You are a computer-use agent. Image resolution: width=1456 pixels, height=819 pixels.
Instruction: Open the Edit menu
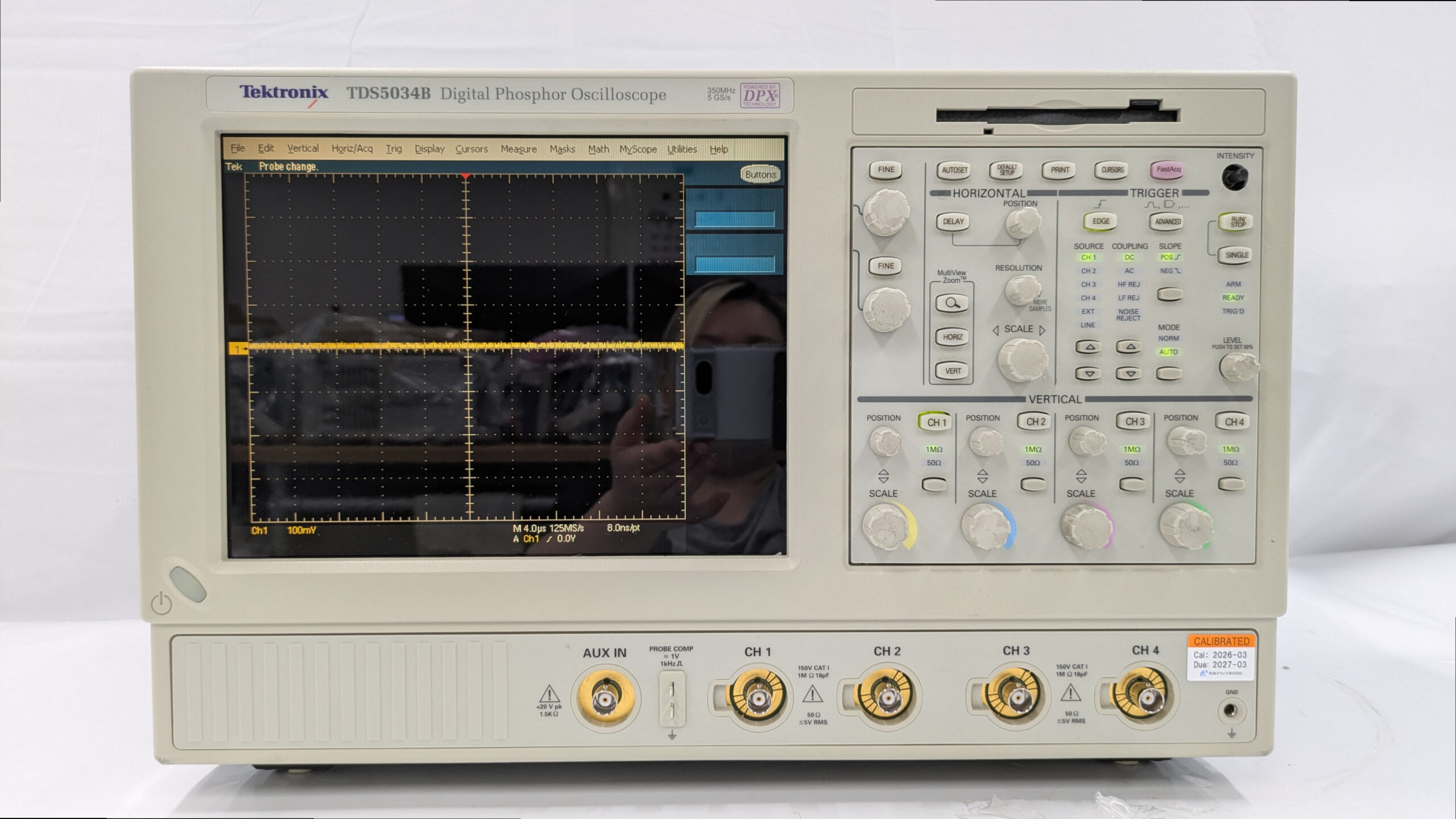coord(266,148)
